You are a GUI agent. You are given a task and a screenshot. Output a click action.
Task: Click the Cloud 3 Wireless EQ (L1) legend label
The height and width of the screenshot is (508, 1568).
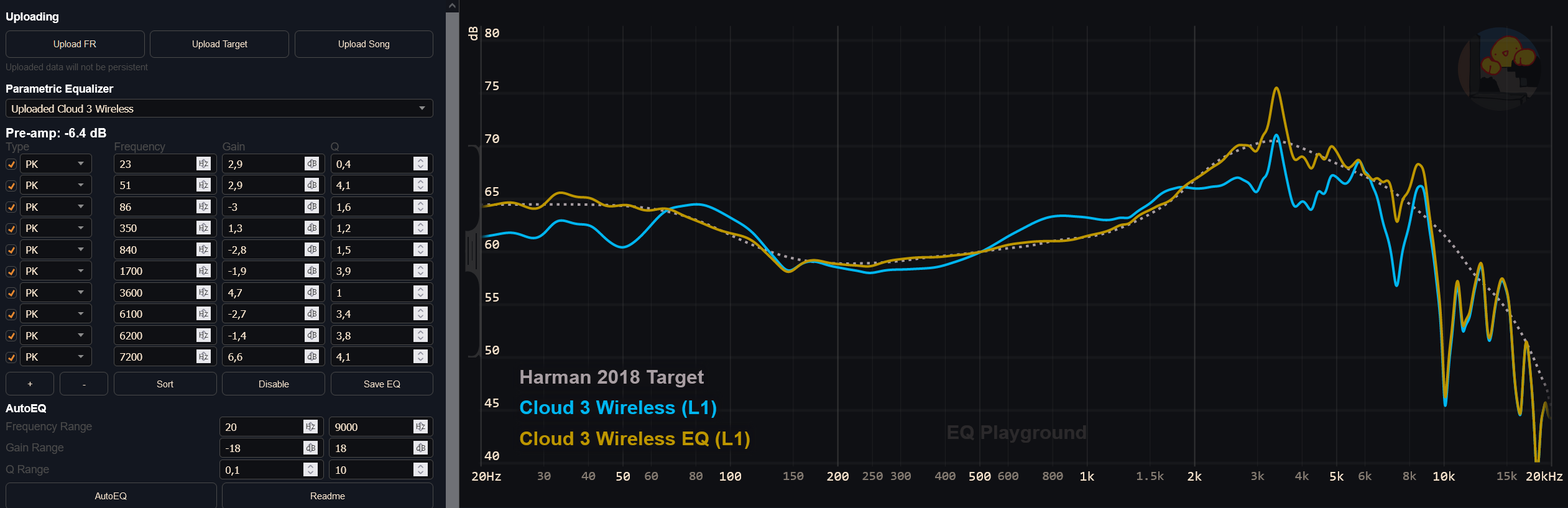pos(635,439)
